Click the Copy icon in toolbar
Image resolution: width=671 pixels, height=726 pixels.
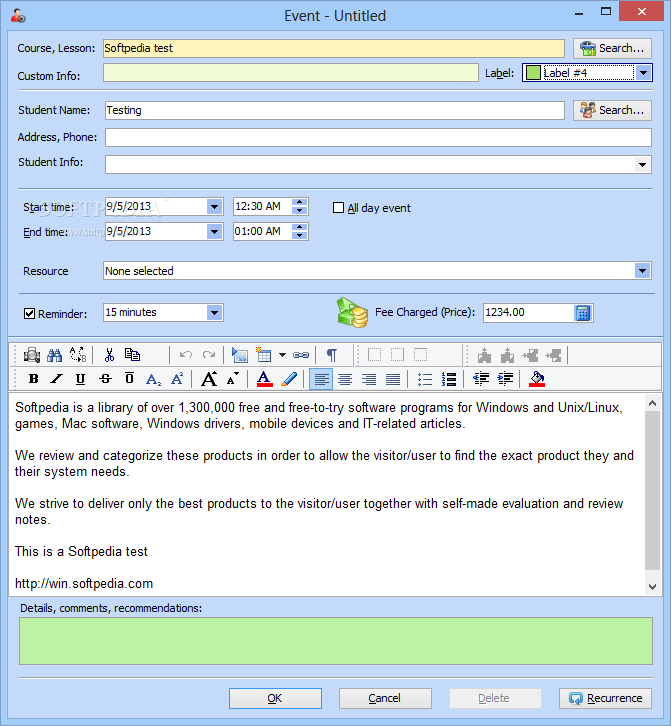(132, 355)
